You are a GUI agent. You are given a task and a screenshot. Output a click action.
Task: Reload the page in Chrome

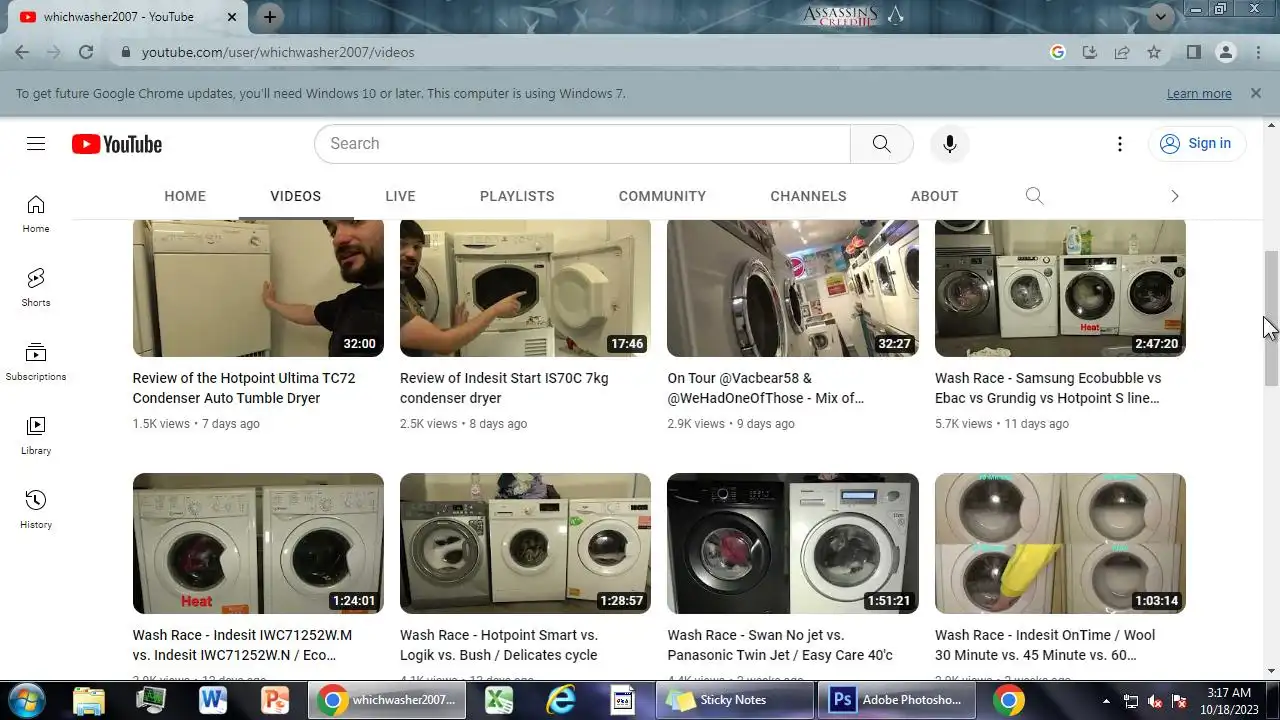click(x=86, y=52)
